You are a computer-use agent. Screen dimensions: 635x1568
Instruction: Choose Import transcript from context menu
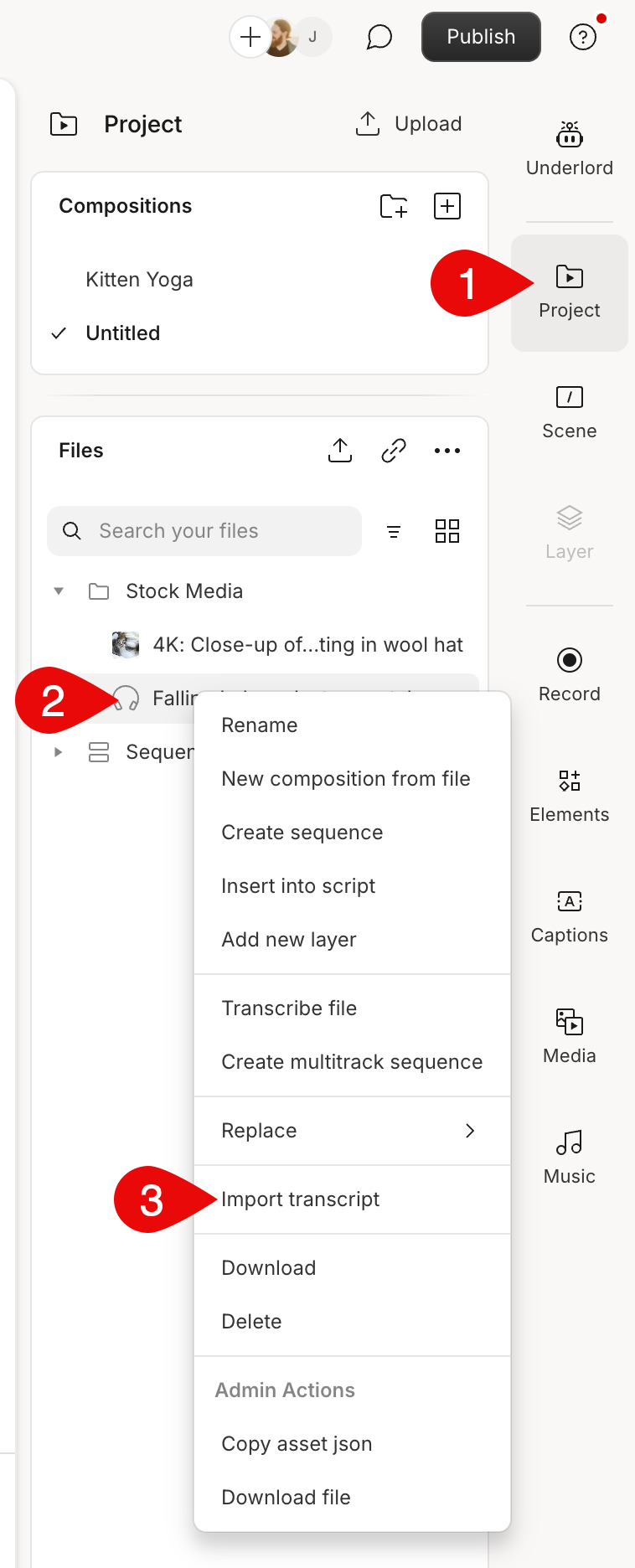pos(300,1199)
